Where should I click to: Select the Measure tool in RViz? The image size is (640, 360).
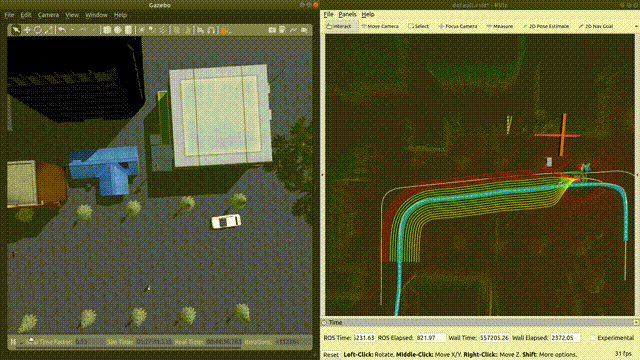click(x=500, y=26)
